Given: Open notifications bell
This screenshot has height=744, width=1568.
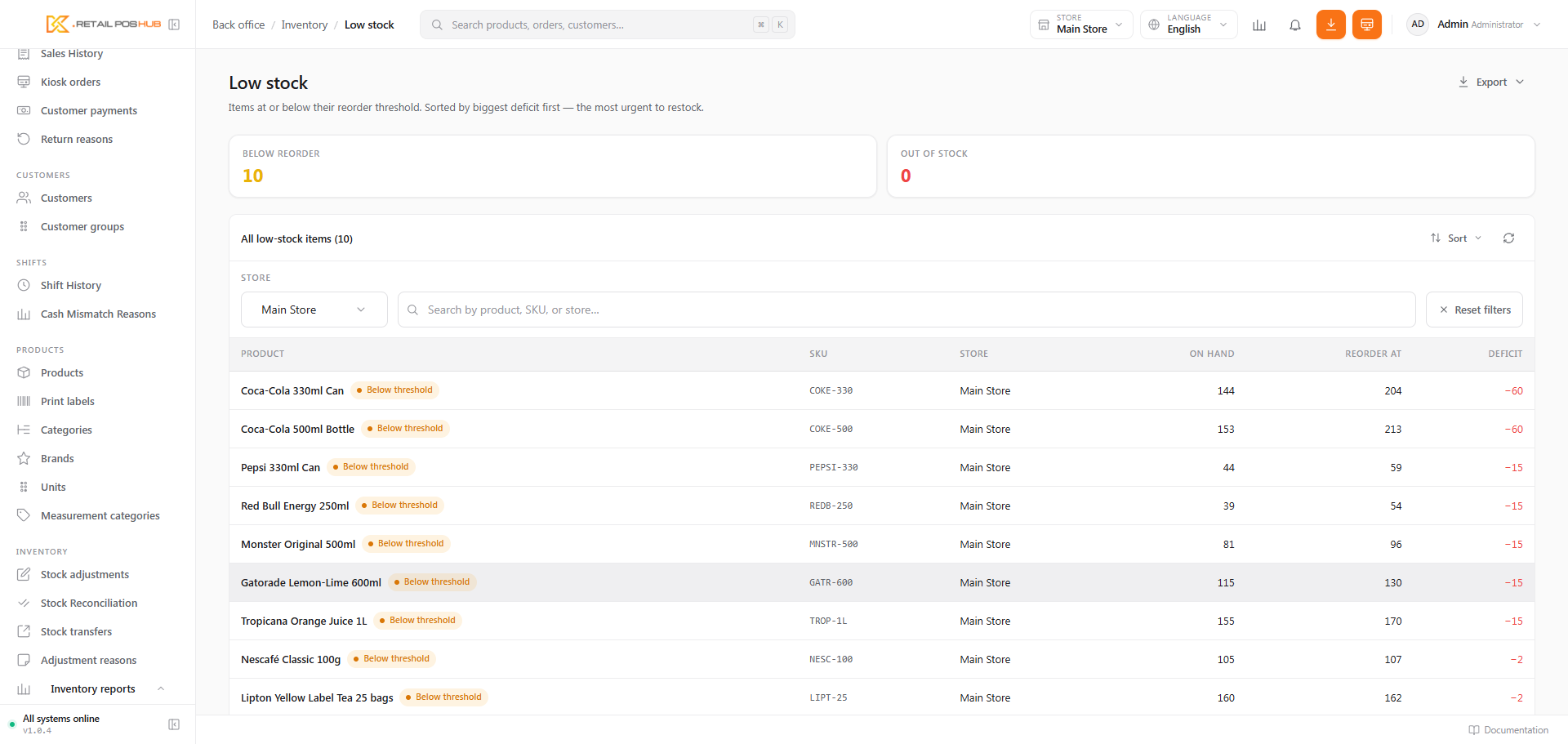Looking at the screenshot, I should (1295, 25).
